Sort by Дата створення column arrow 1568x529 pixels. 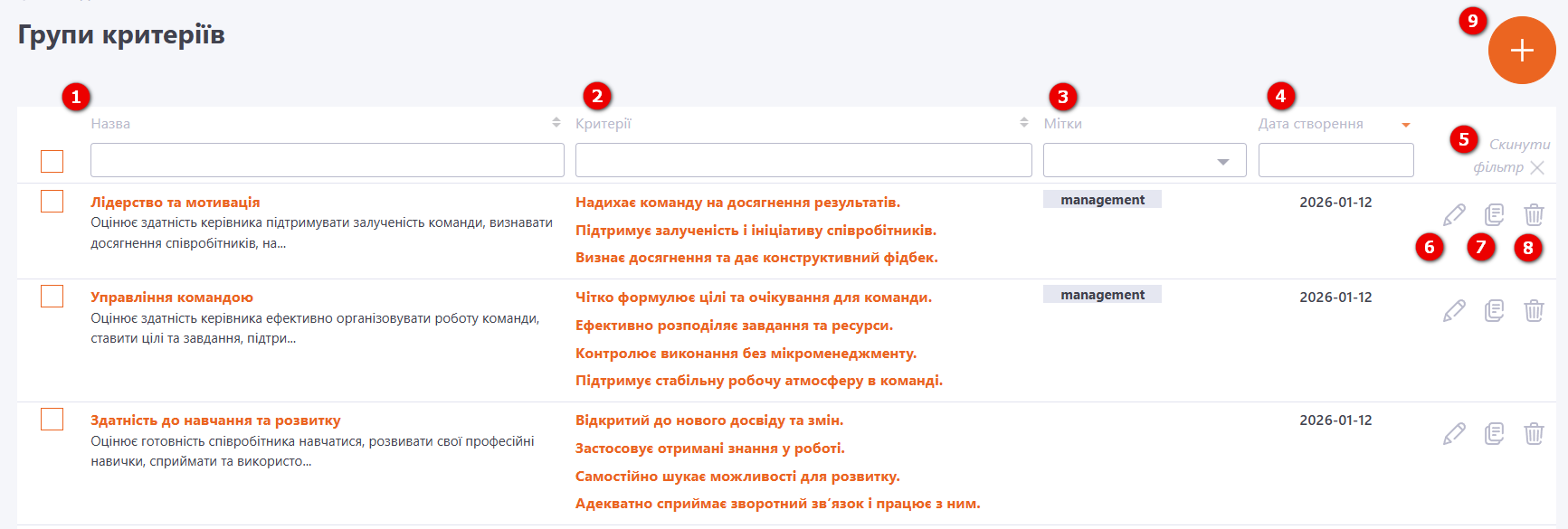(1406, 125)
